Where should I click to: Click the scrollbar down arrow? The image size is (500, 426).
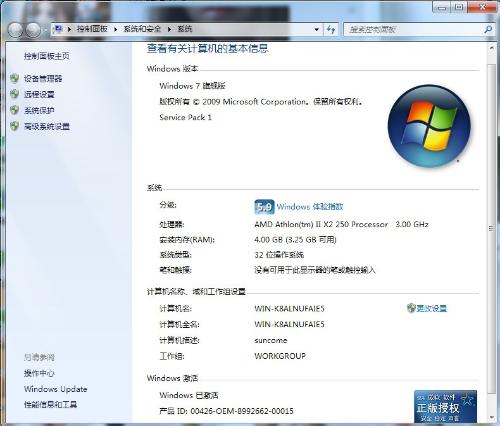(x=491, y=417)
